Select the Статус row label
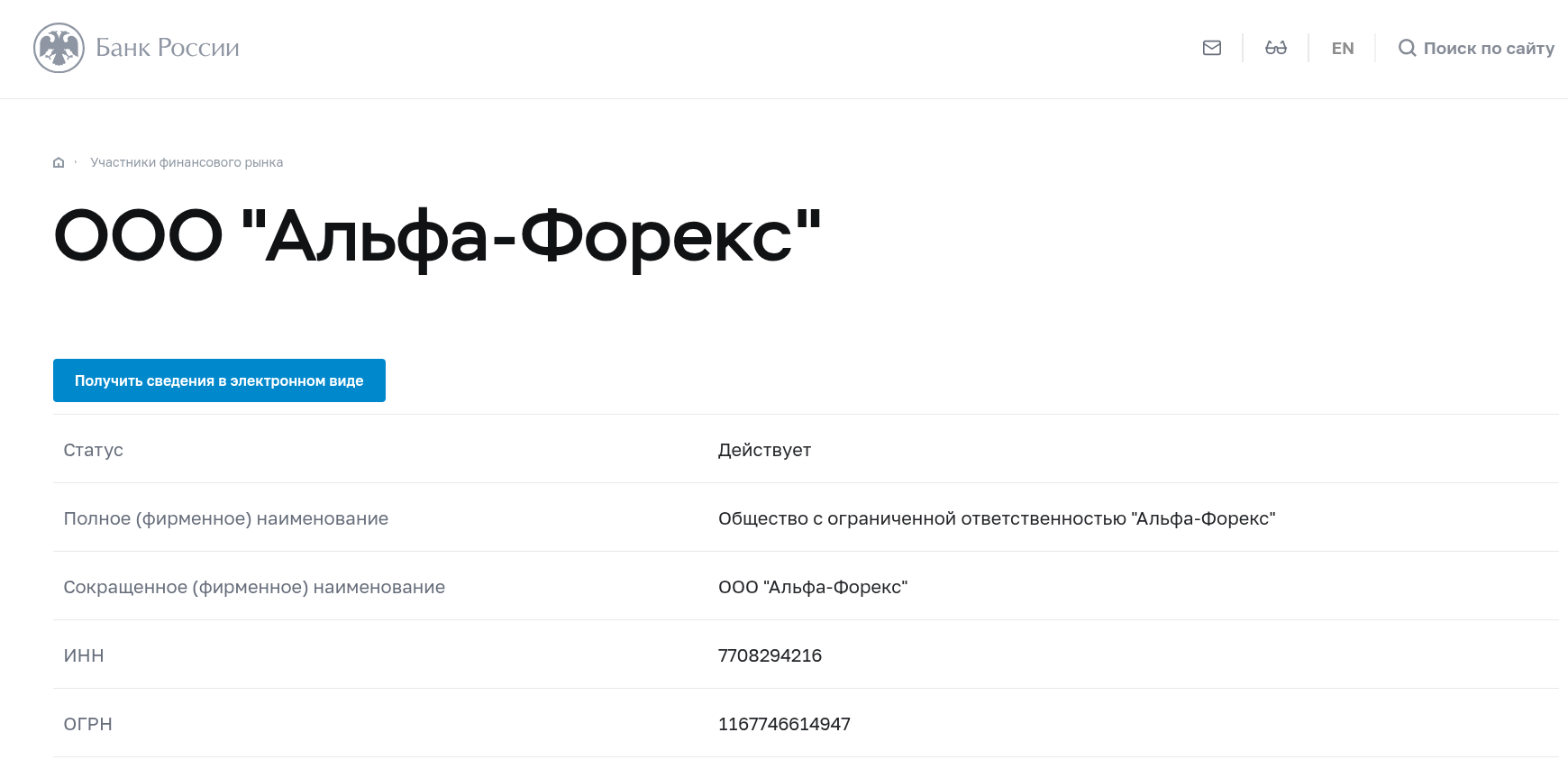Image resolution: width=1568 pixels, height=760 pixels. 94,450
